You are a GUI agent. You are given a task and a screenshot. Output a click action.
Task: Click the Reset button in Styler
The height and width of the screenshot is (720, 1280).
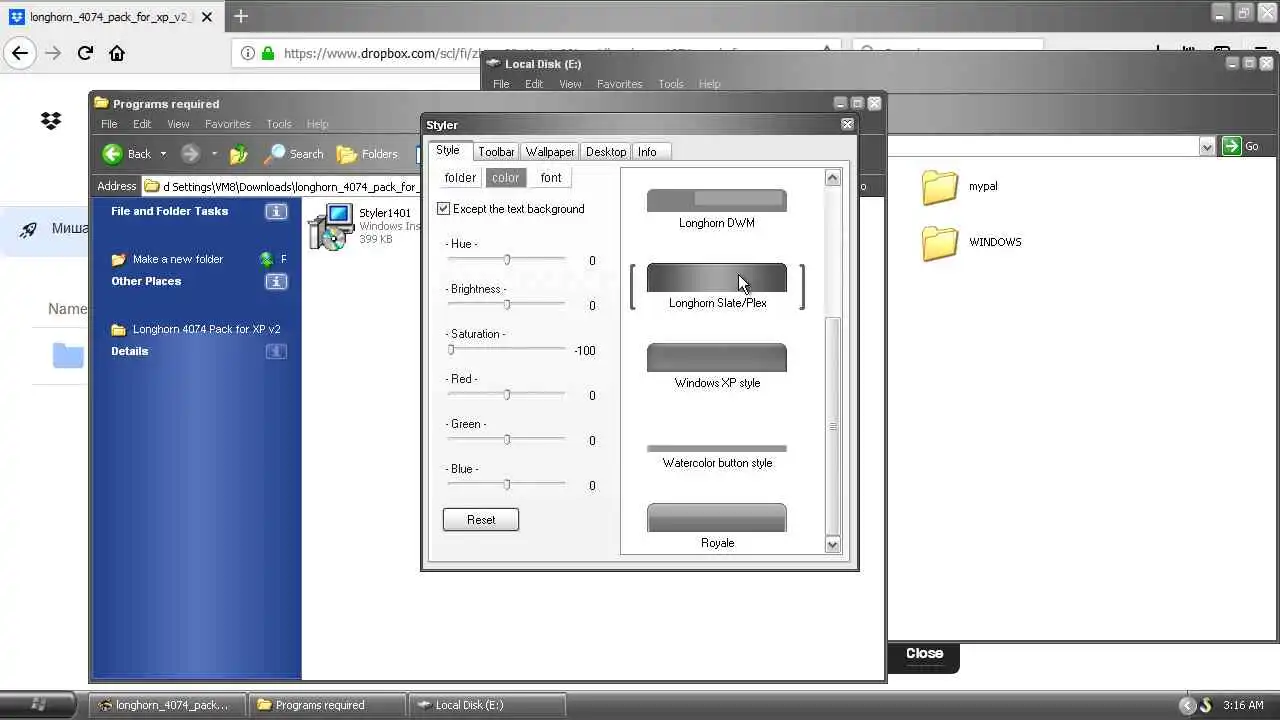[x=481, y=520]
